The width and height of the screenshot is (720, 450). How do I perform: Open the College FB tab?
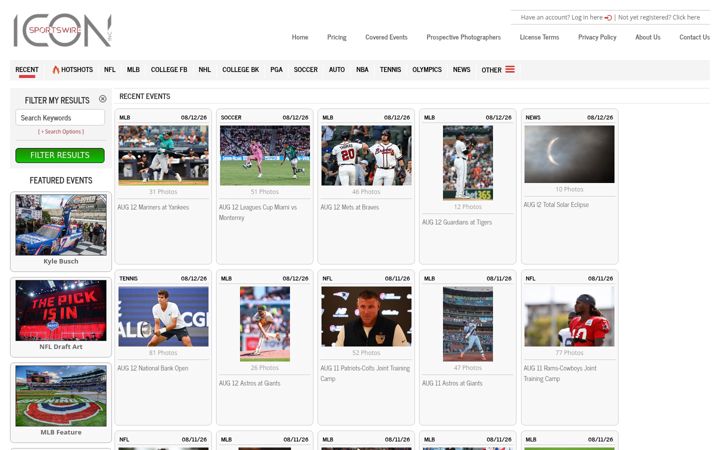169,69
